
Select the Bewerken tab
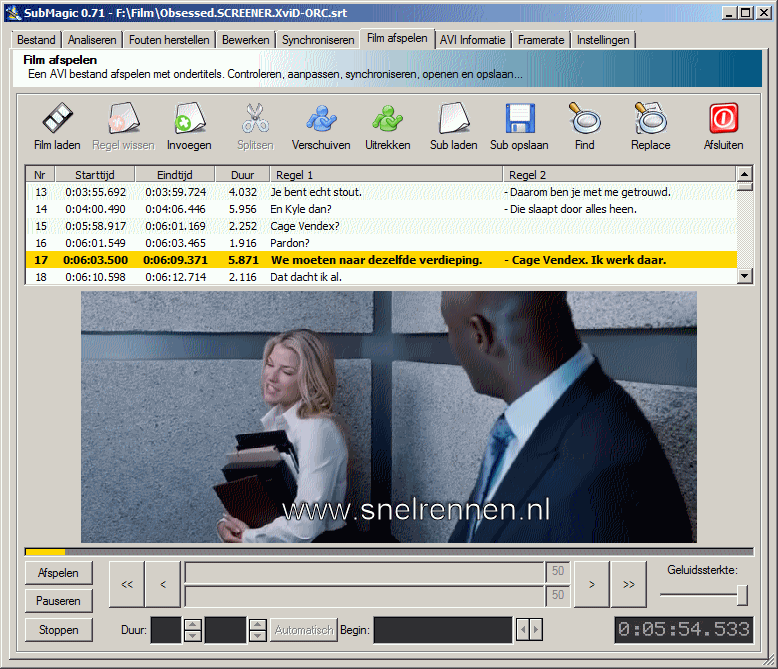(246, 40)
